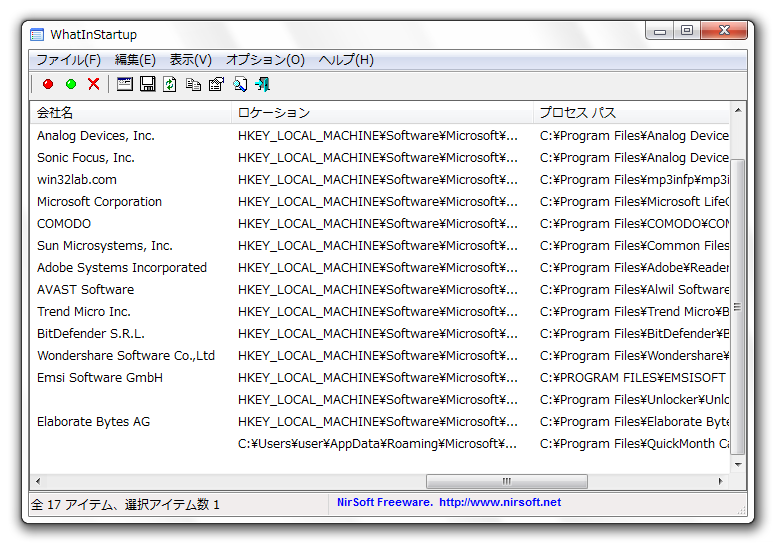The width and height of the screenshot is (779, 547).
Task: Select the Sonic Focus, Inc. row
Action: pyautogui.click(x=380, y=157)
